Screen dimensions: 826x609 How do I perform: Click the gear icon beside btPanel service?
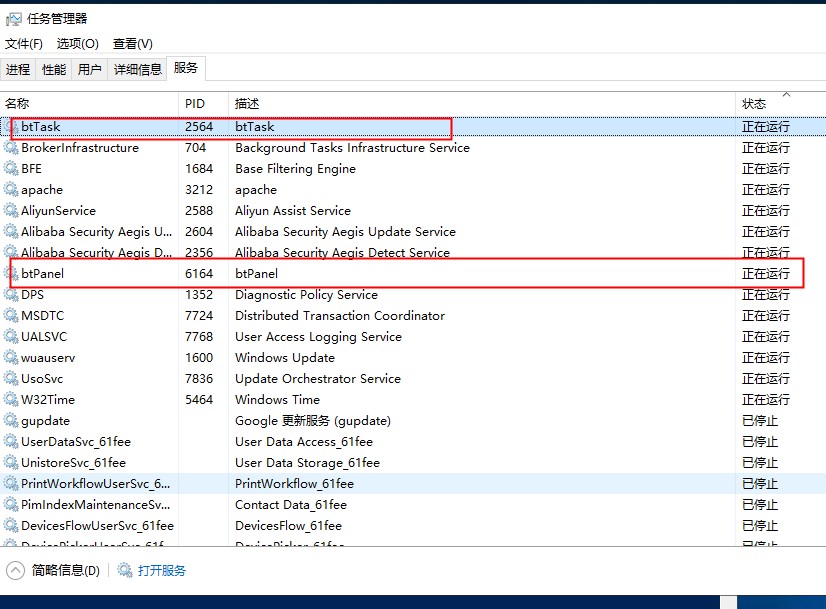[x=11, y=274]
